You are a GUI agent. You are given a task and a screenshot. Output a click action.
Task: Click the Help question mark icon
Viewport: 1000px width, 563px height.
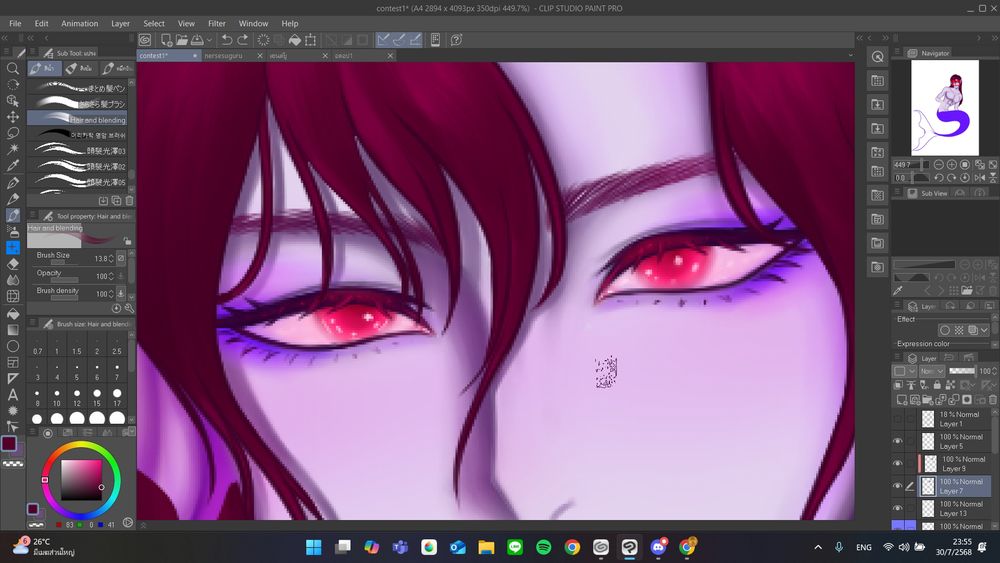(456, 40)
